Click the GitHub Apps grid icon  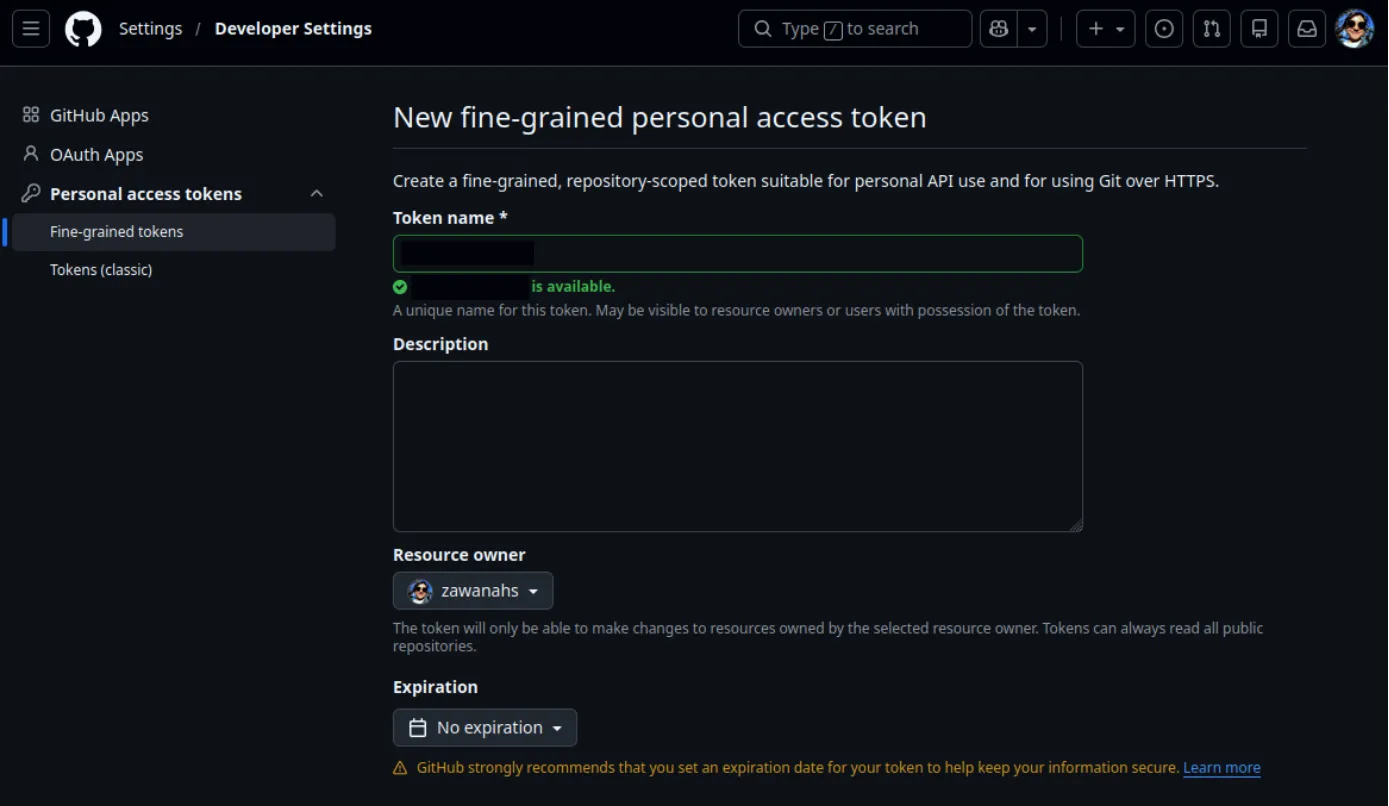(x=31, y=115)
